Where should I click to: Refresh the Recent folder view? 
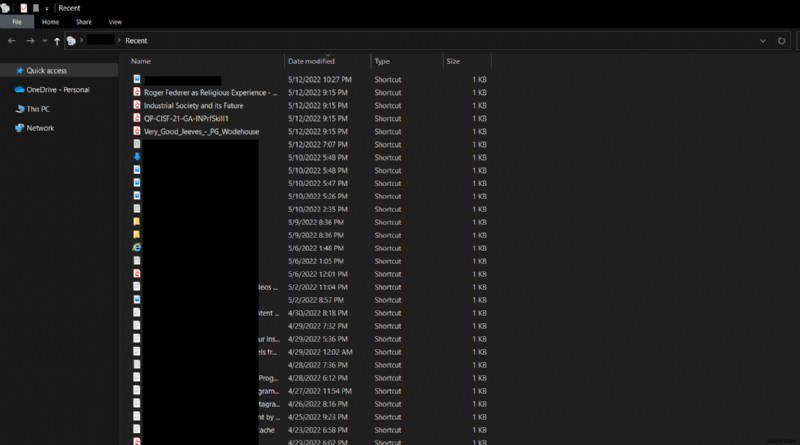(781, 41)
